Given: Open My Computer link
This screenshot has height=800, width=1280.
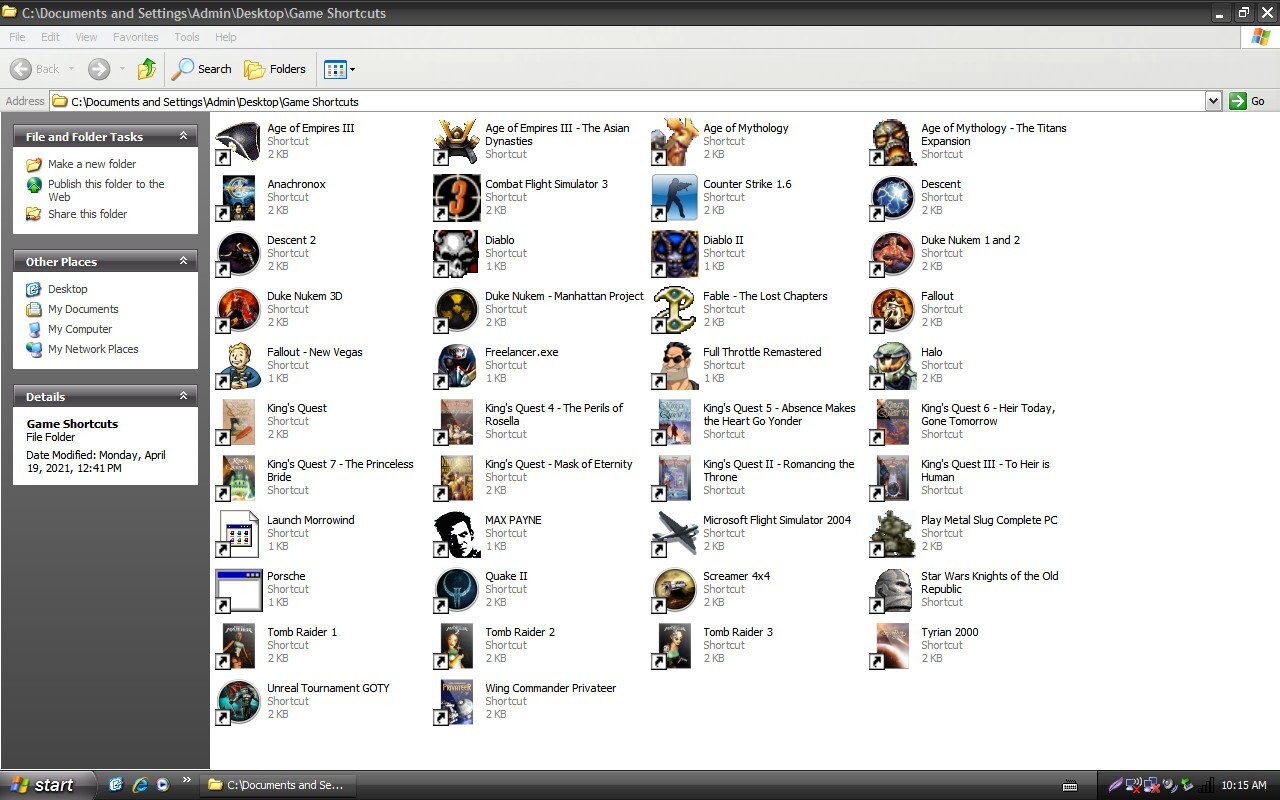Looking at the screenshot, I should 80,329.
